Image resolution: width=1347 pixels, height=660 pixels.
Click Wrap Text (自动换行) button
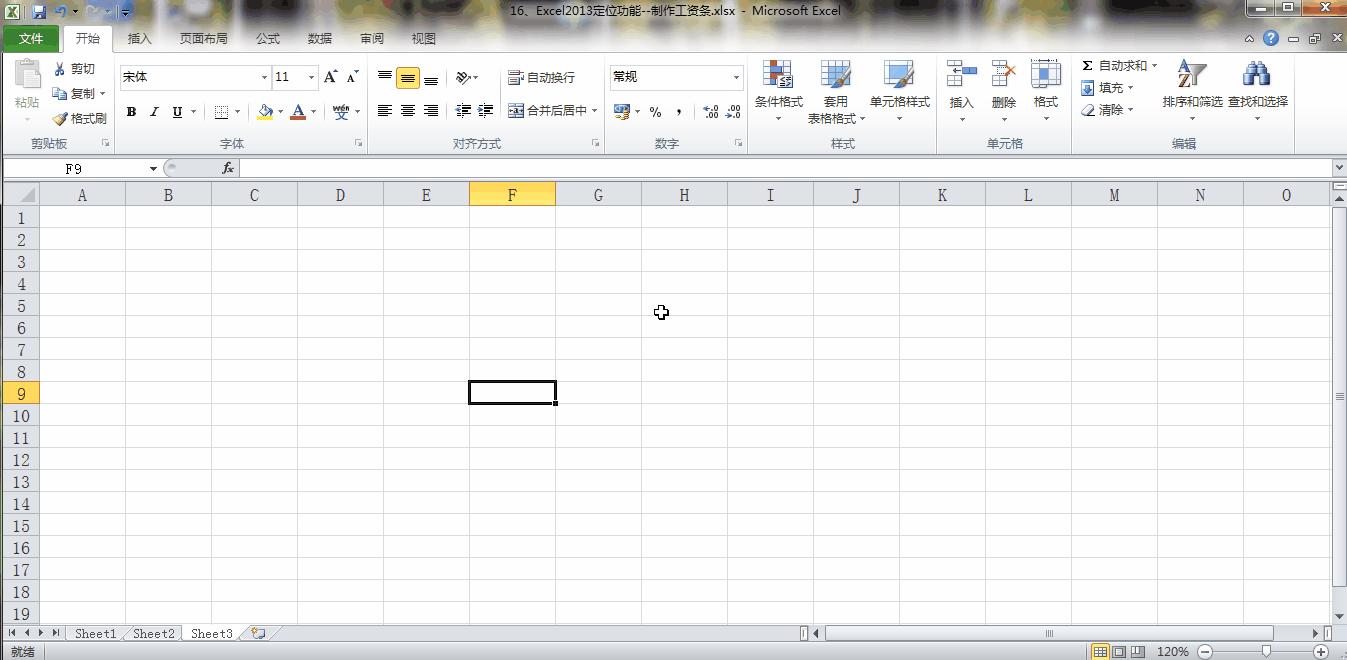coord(541,77)
